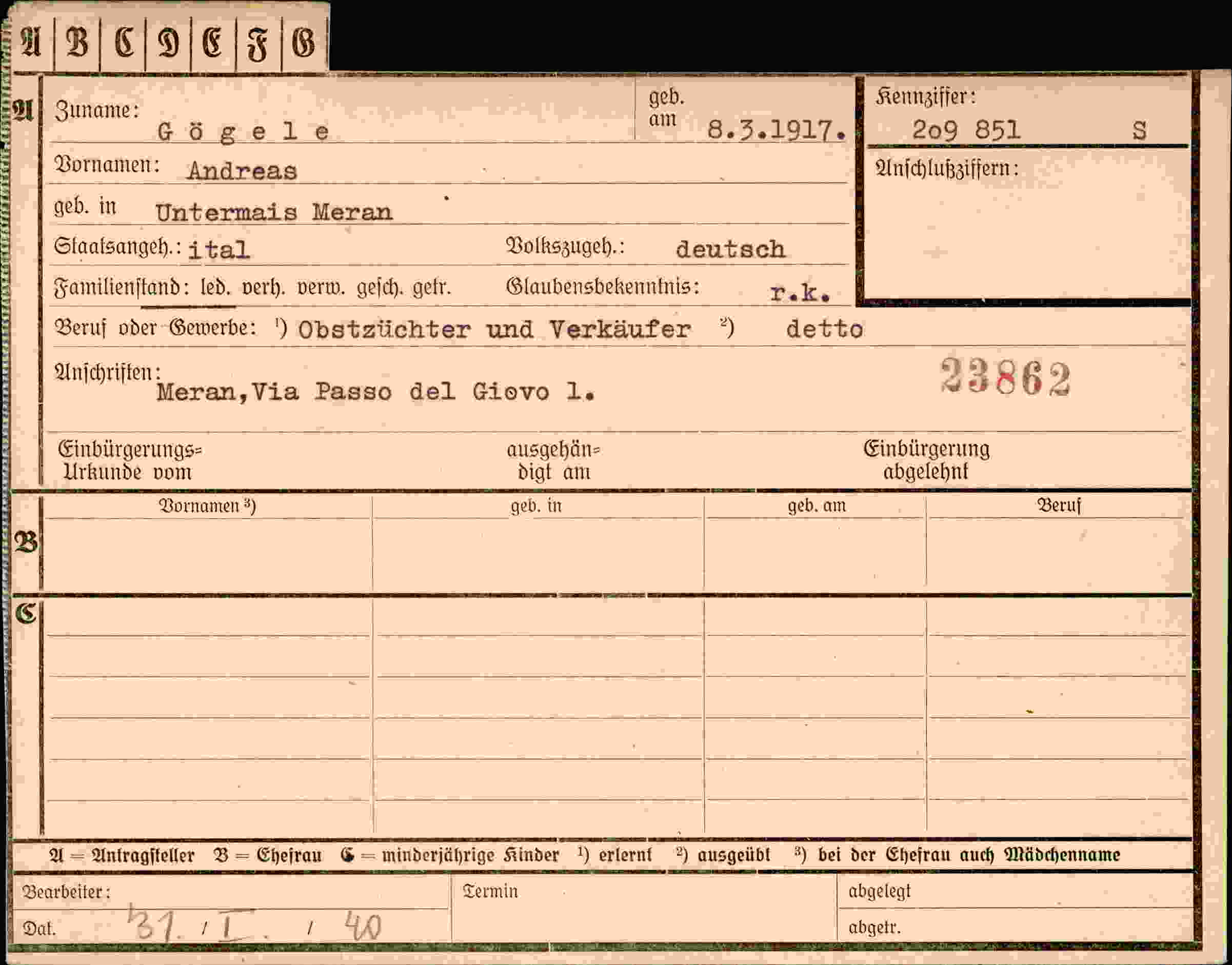
Task: Click legend text 'B = Ehefrau'
Action: click(267, 855)
